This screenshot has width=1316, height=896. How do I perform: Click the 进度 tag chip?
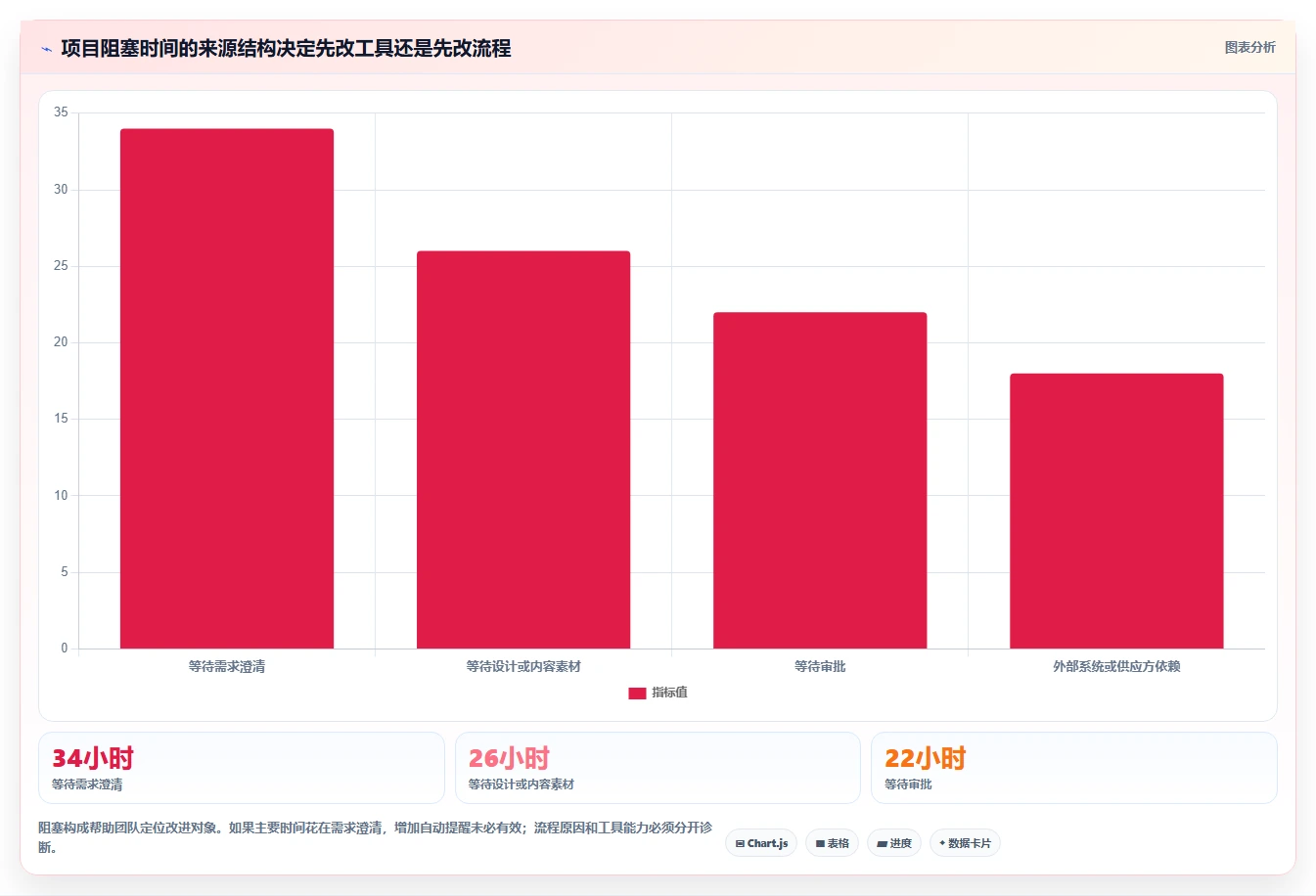pyautogui.click(x=894, y=843)
